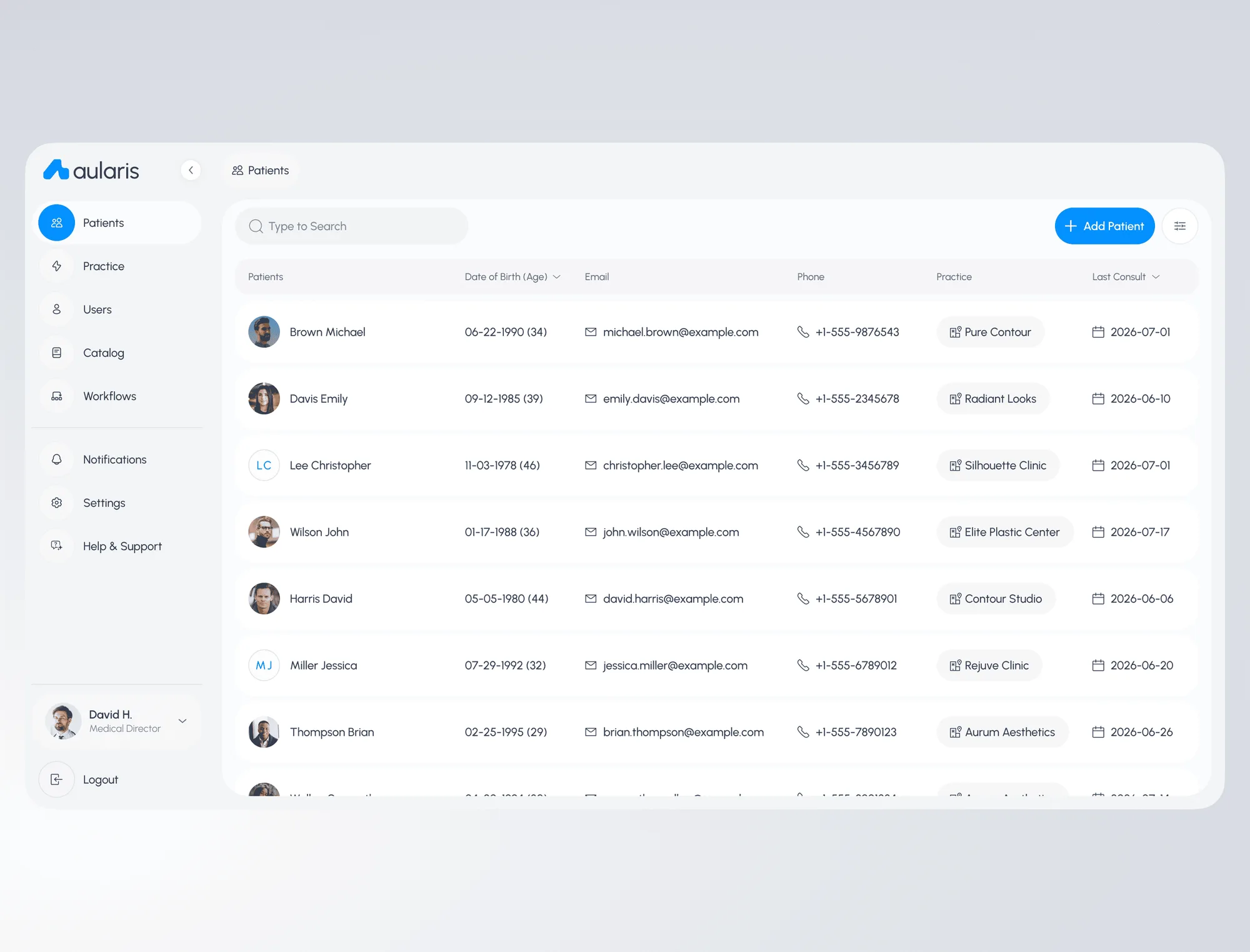Focus the Type to Search field
Image resolution: width=1250 pixels, height=952 pixels.
(351, 226)
